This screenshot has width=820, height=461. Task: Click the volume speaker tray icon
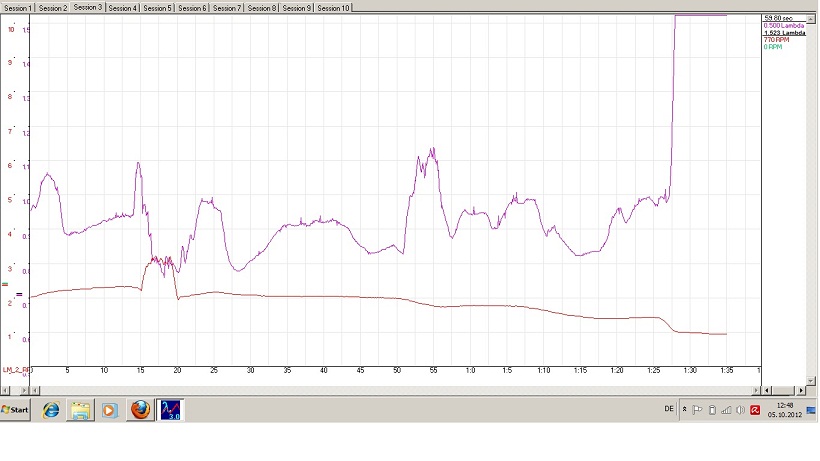740,410
